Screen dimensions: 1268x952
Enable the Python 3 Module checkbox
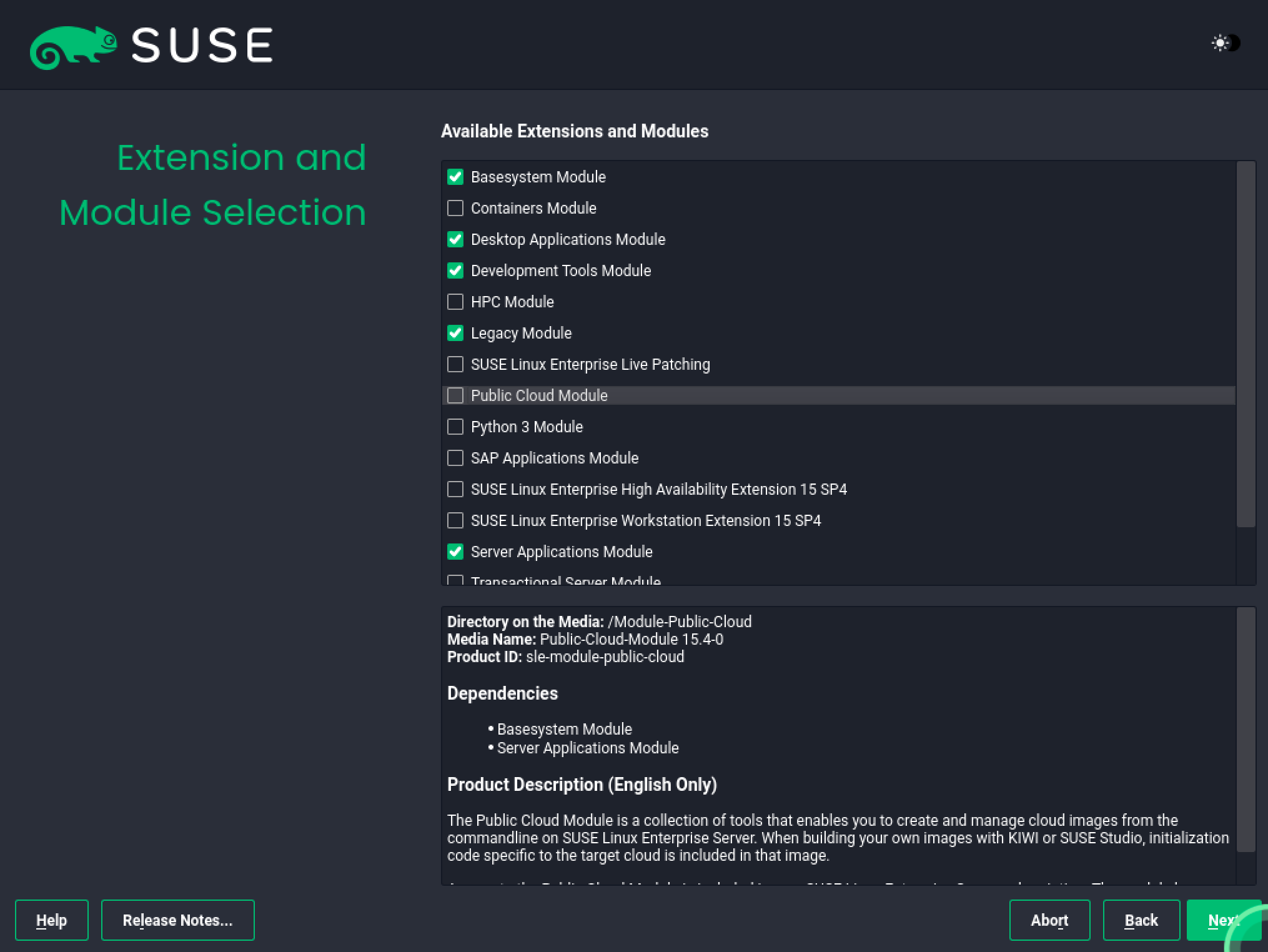(x=455, y=427)
